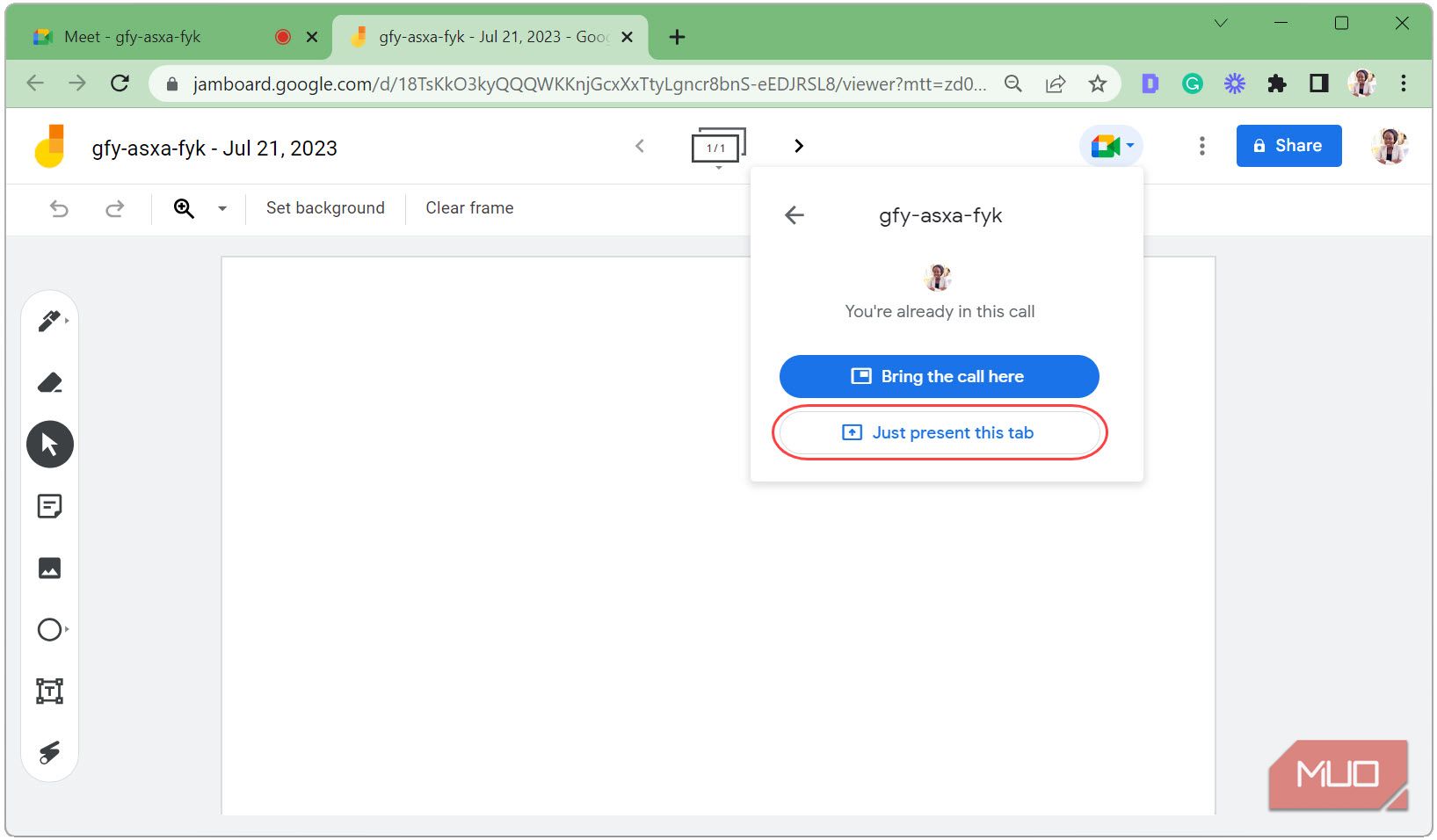1437x840 pixels.
Task: Open Jamboard more options menu
Action: (1201, 146)
